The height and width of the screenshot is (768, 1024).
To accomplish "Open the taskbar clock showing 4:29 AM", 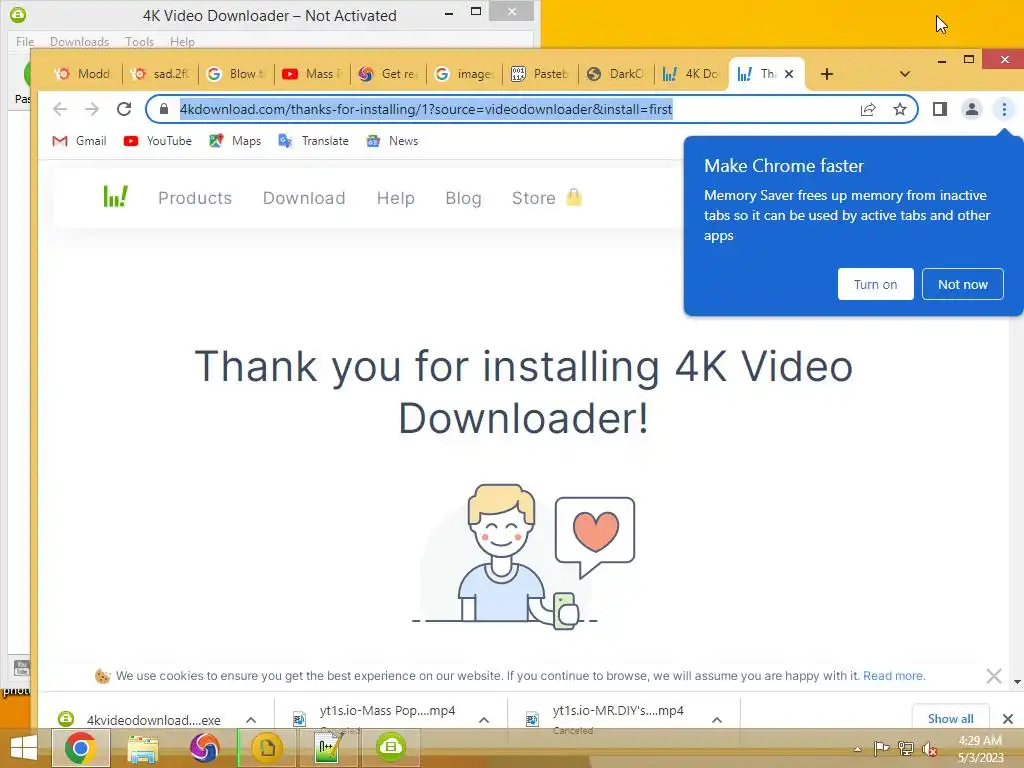I will [980, 749].
